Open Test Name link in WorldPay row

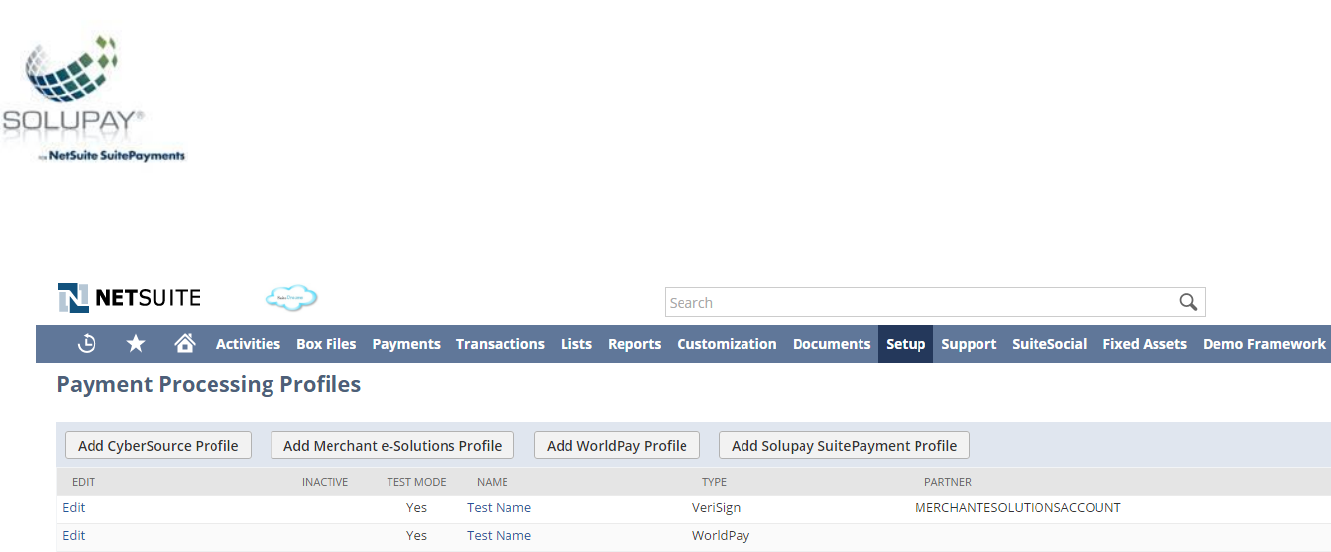coord(499,536)
